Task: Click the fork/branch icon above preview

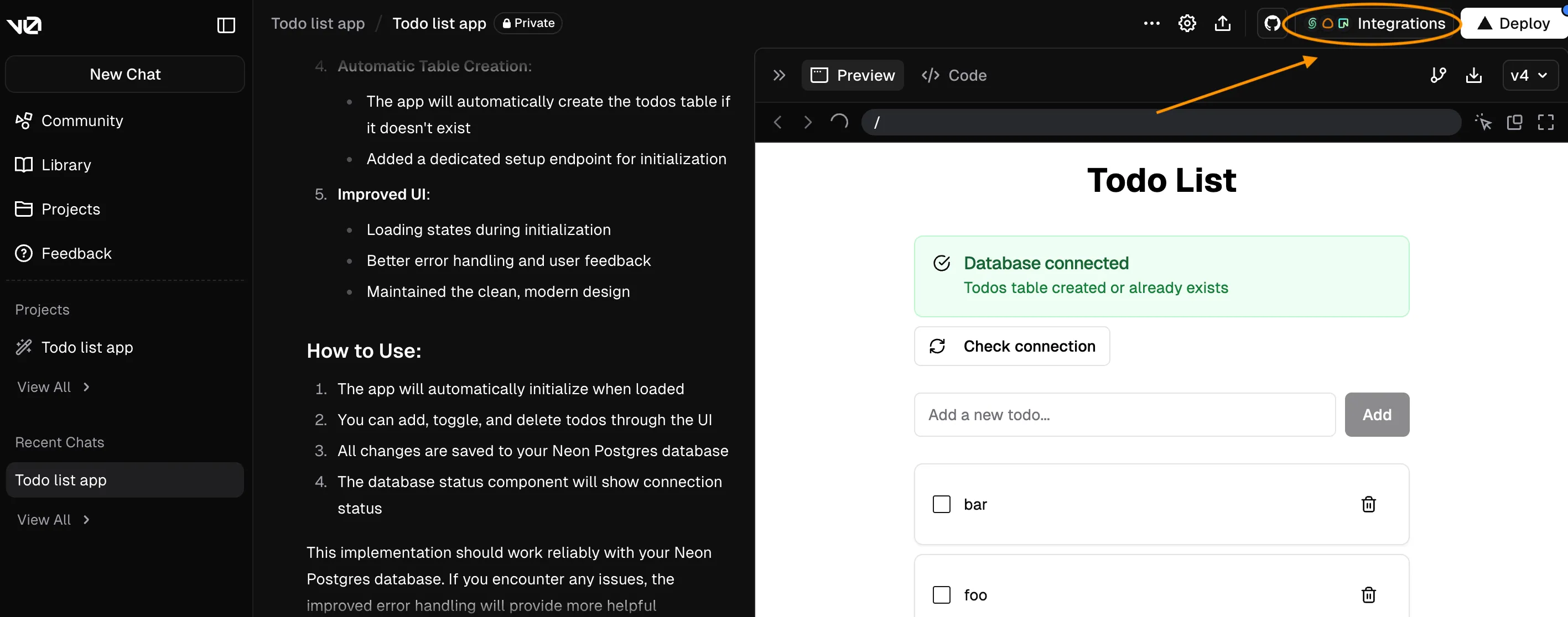Action: pyautogui.click(x=1438, y=75)
